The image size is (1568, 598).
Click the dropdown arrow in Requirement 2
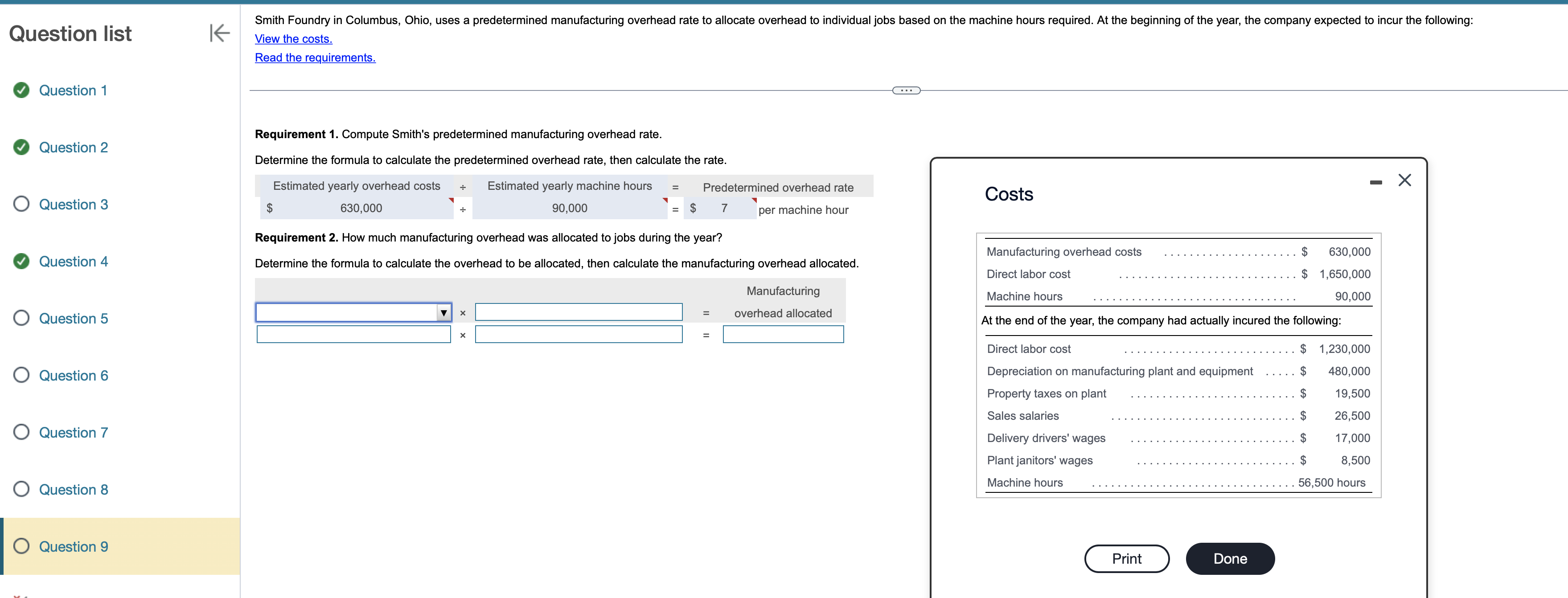[444, 313]
